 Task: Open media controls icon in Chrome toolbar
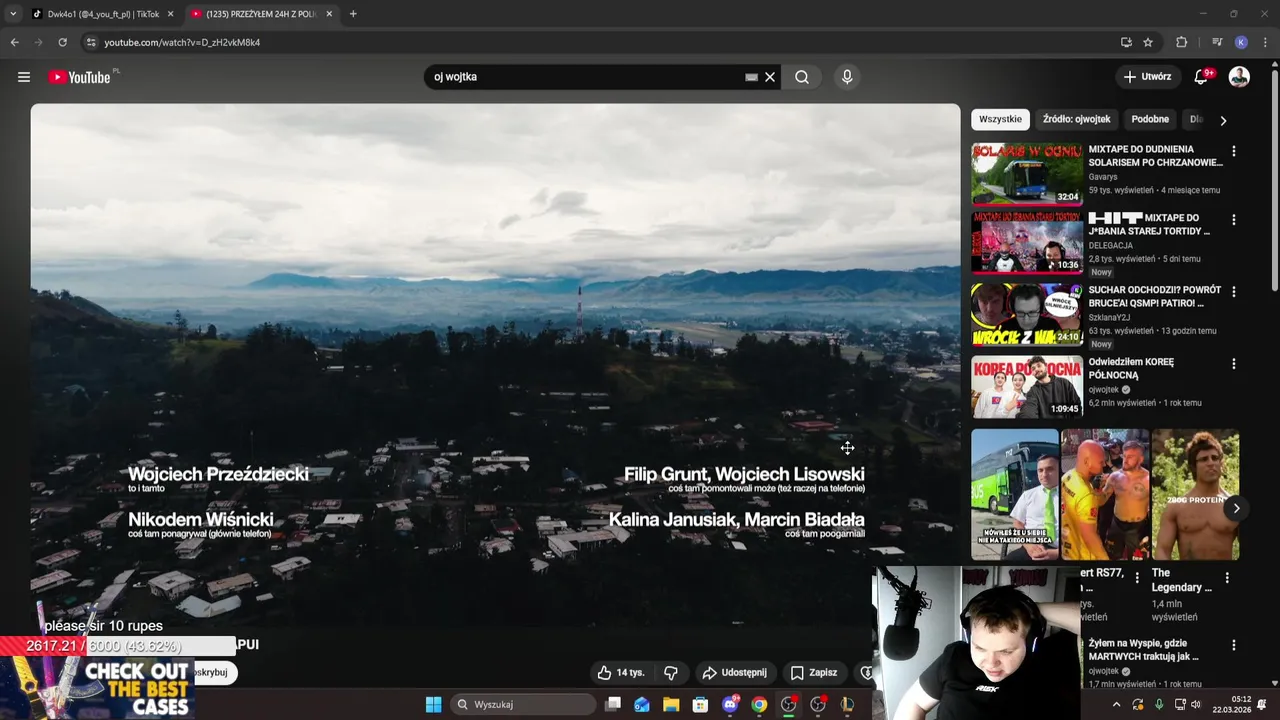click(1217, 42)
